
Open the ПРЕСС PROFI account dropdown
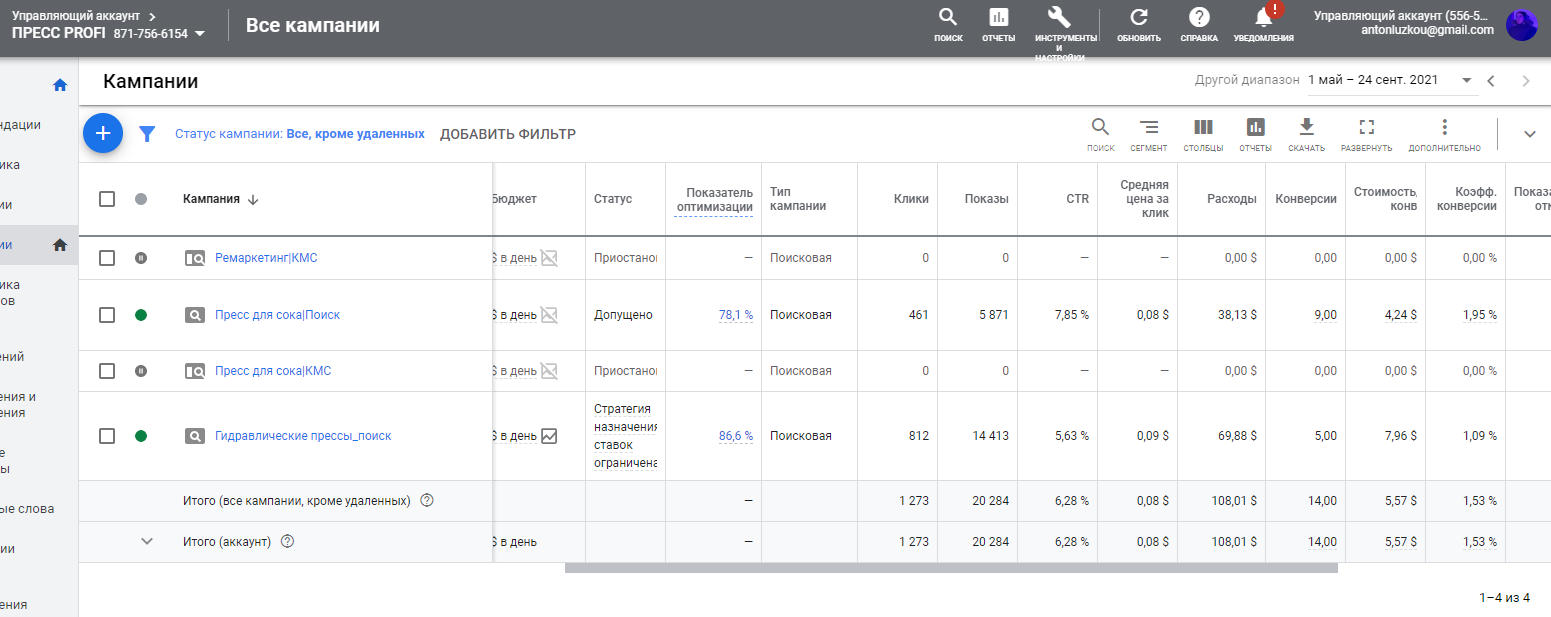(200, 34)
